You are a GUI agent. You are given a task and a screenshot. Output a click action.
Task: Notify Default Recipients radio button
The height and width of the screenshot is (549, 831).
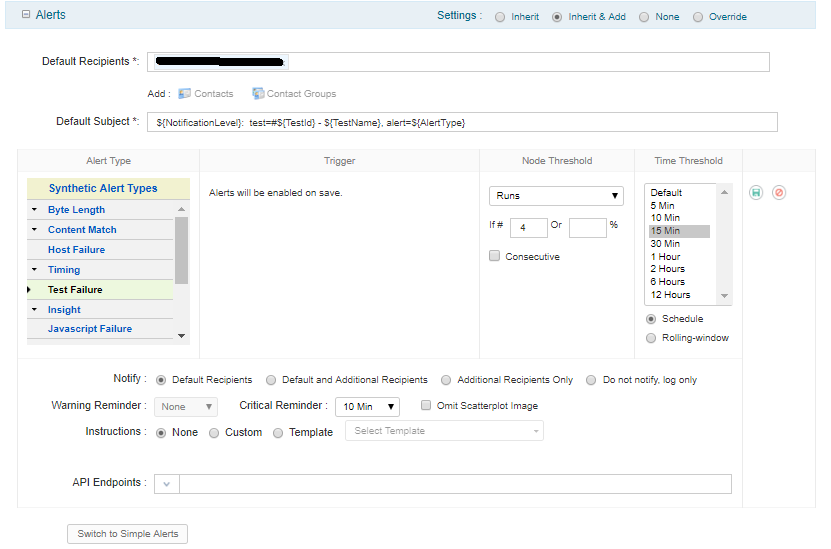(x=161, y=380)
